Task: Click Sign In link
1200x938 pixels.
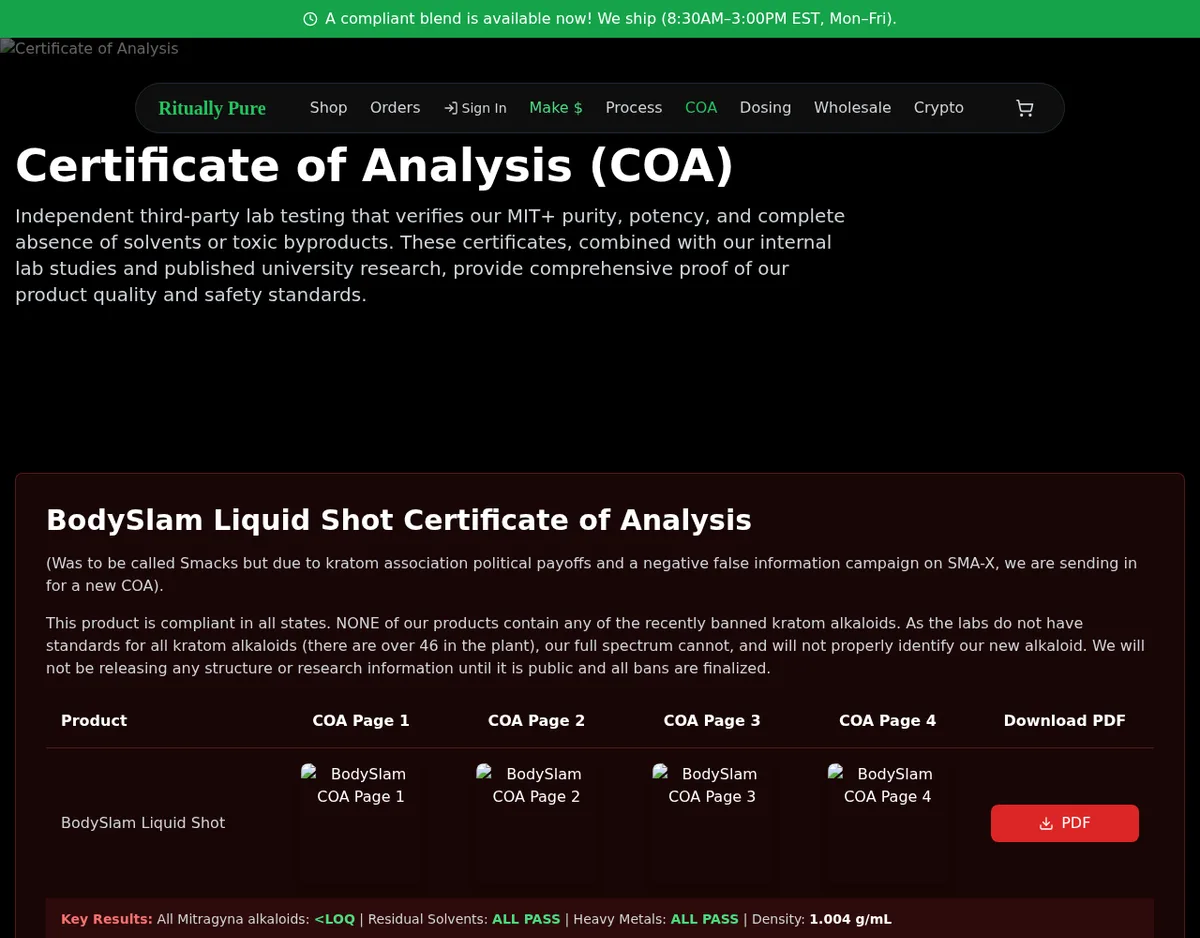Action: point(475,108)
